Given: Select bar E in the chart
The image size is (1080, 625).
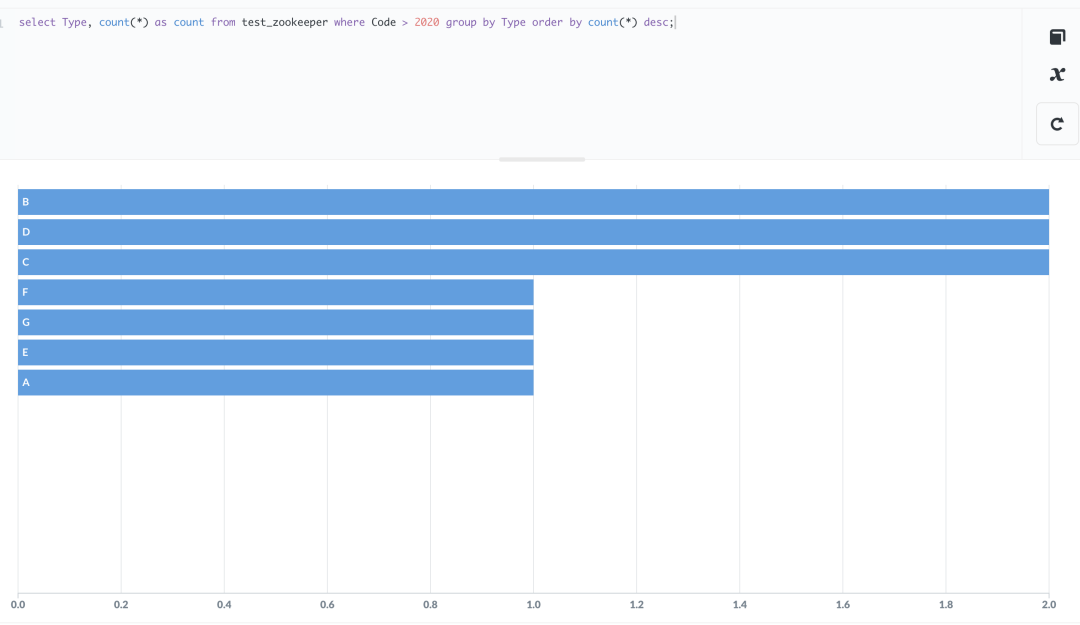Looking at the screenshot, I should 276,352.
